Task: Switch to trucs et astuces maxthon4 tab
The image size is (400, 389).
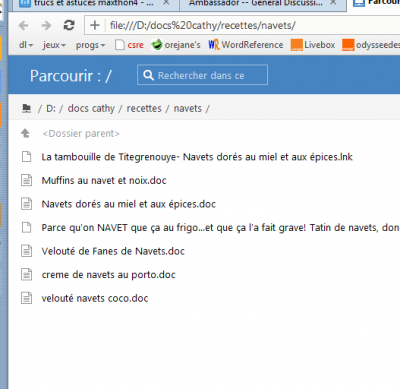Action: (x=93, y=4)
